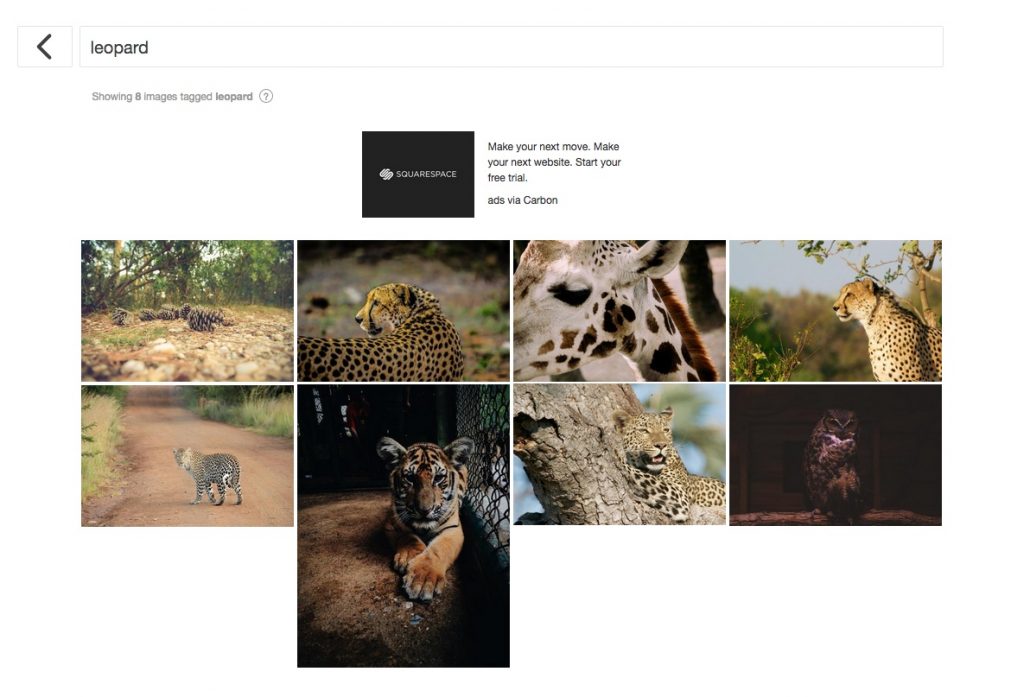View the cheetah sitting in sunlight thumbnail
1024x697 pixels.
pos(836,310)
